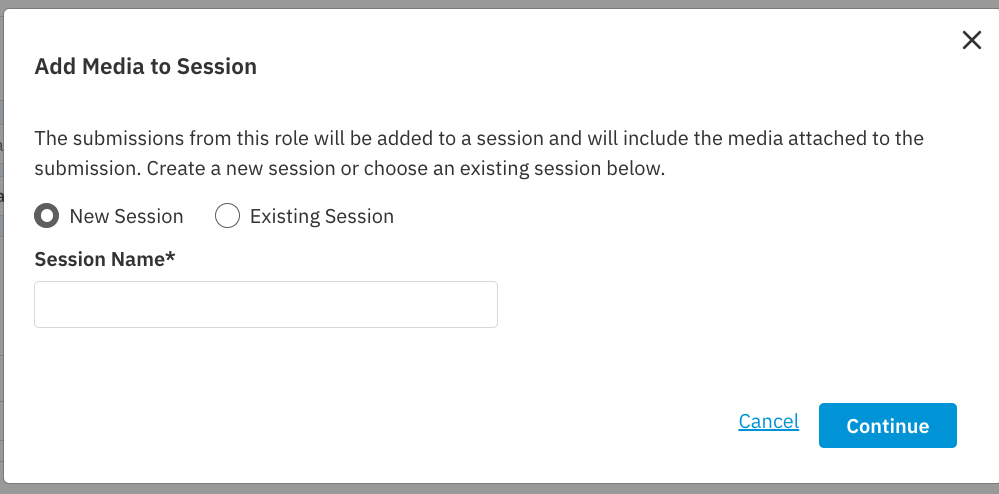This screenshot has width=999, height=494.
Task: Click the "Add Media to Session" heading
Action: (145, 67)
